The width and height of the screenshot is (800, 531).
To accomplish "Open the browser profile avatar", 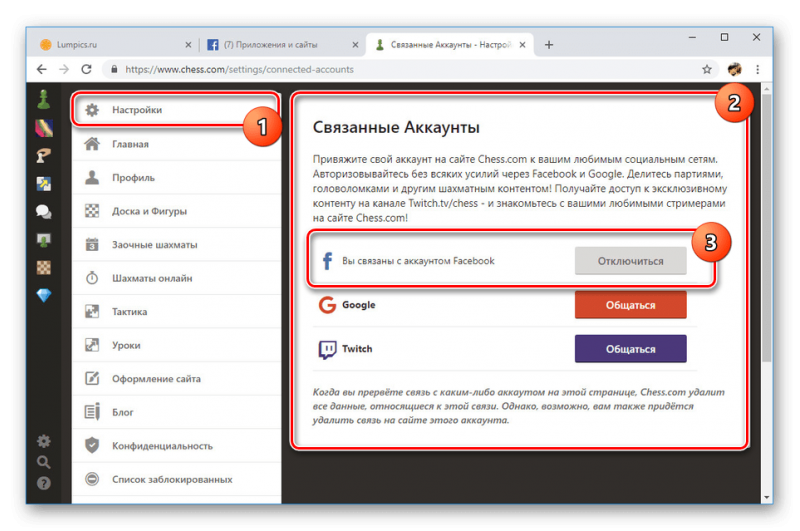I will pos(734,69).
